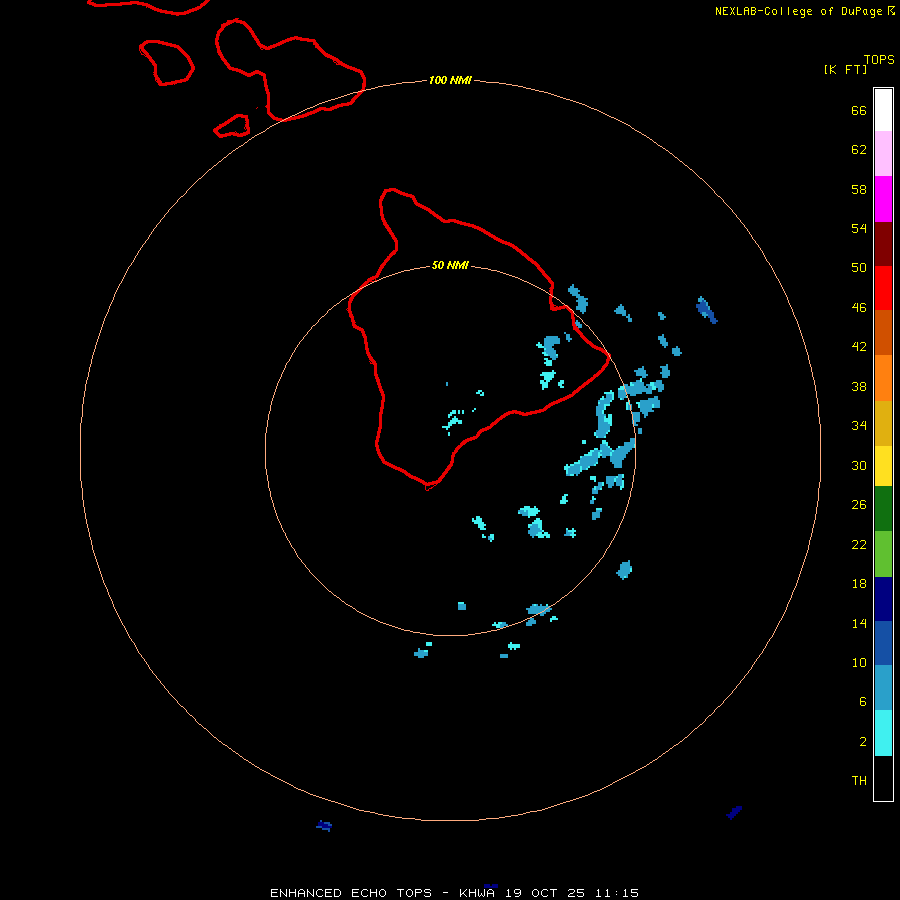This screenshot has height=900, width=900.
Task: Click the 22 value on the legend
Action: tap(859, 544)
